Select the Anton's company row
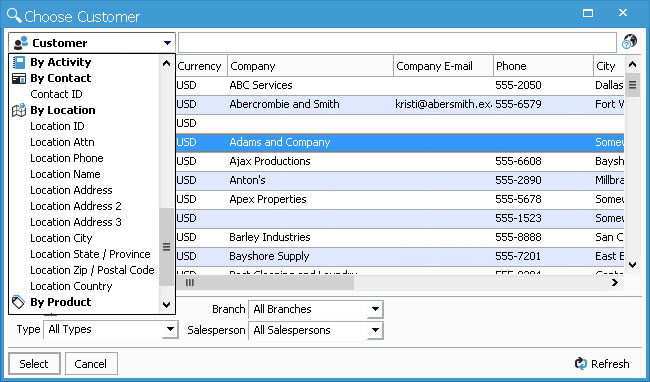The height and width of the screenshot is (382, 650). pyautogui.click(x=400, y=180)
